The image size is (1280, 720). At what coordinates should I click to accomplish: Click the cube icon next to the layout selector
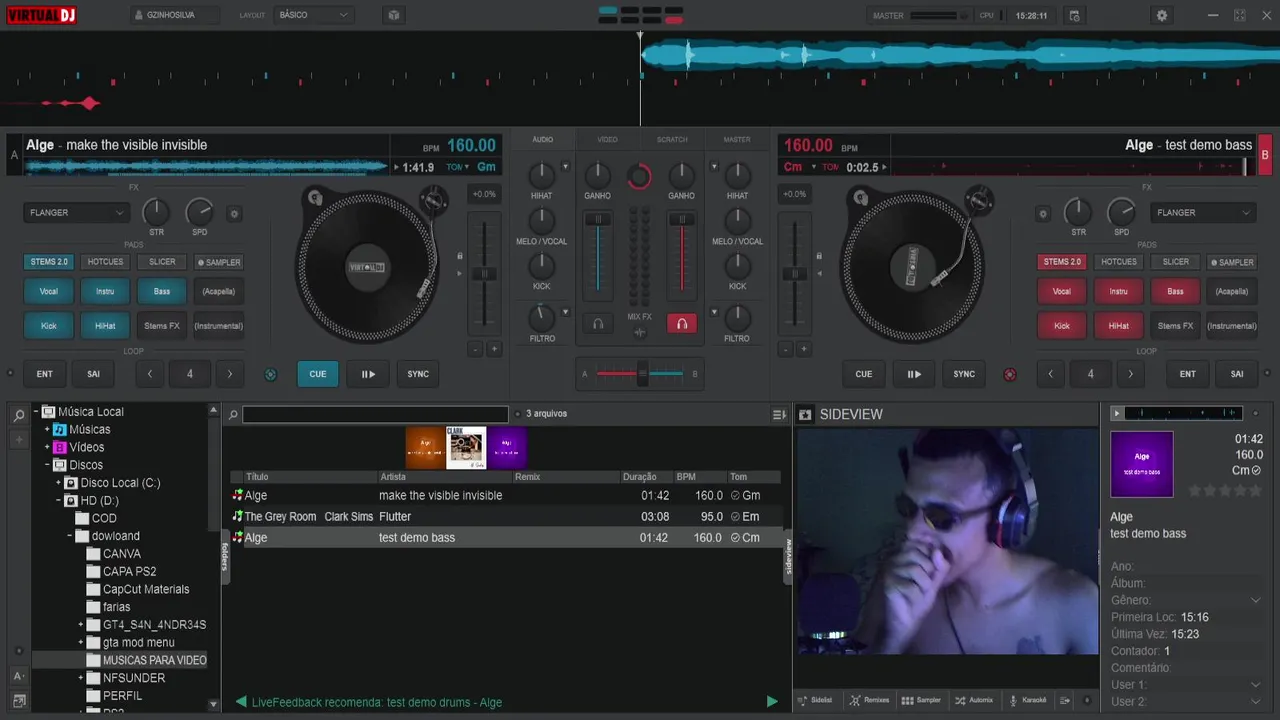(394, 15)
